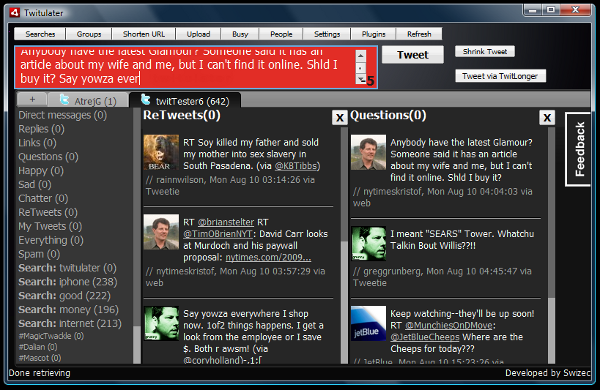Select #Dalian (0) hashtag in sidebar
Viewport: 600px width, 390px height.
(38, 347)
